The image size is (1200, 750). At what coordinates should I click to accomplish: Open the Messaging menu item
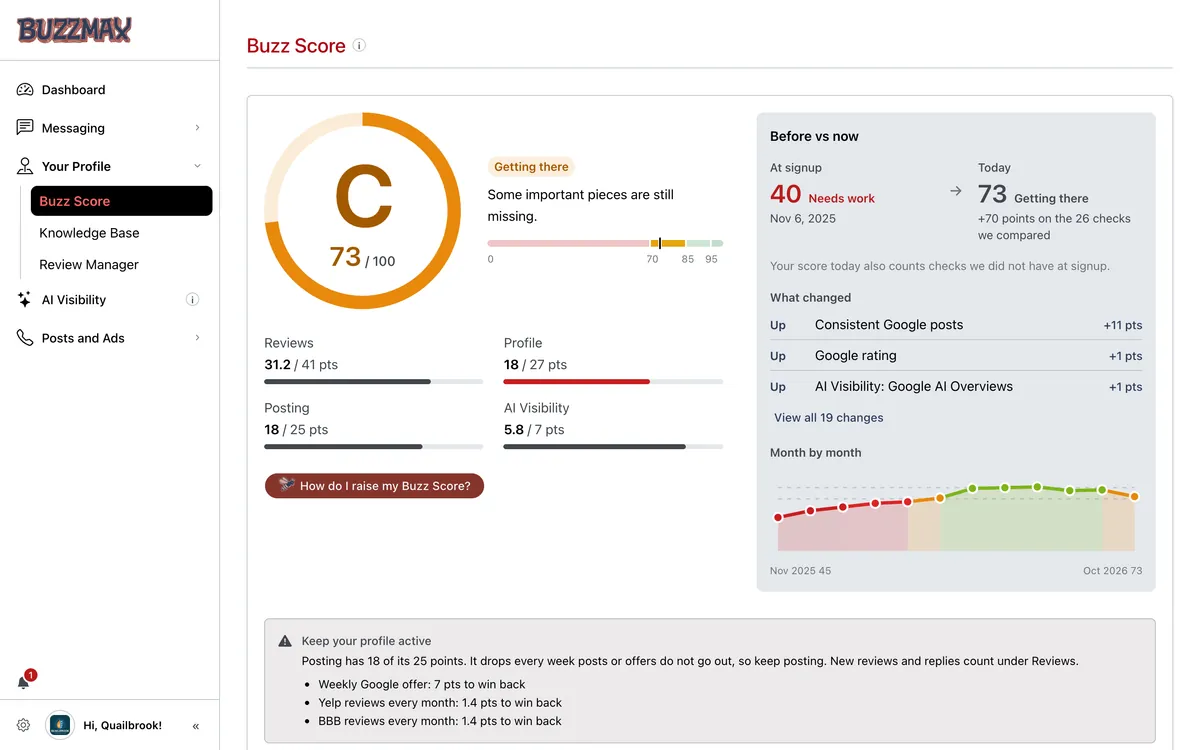110,128
